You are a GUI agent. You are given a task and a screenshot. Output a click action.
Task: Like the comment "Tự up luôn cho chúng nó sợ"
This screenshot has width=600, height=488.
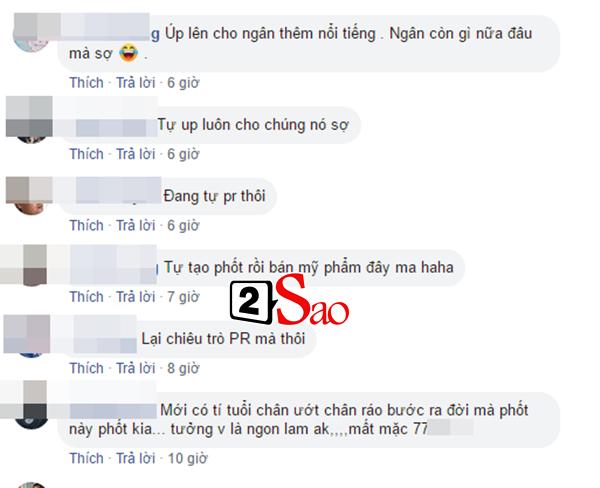(x=86, y=154)
